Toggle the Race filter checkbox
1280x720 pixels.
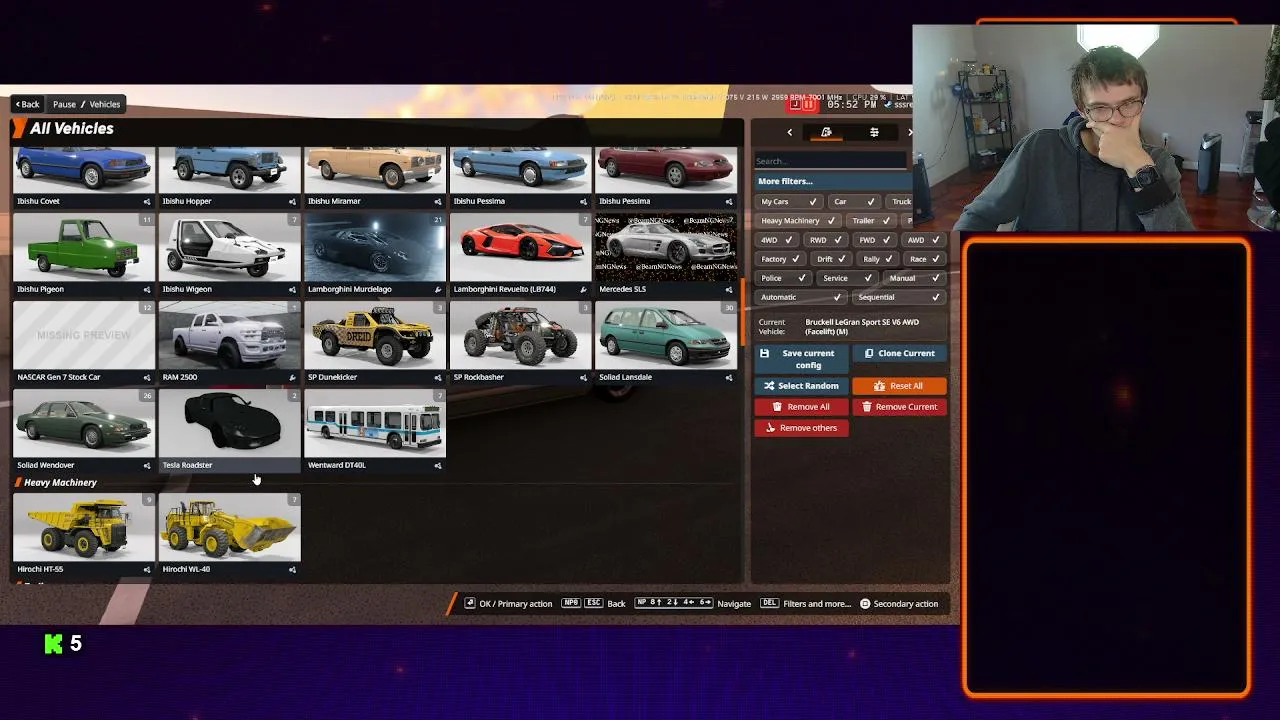pyautogui.click(x=925, y=259)
